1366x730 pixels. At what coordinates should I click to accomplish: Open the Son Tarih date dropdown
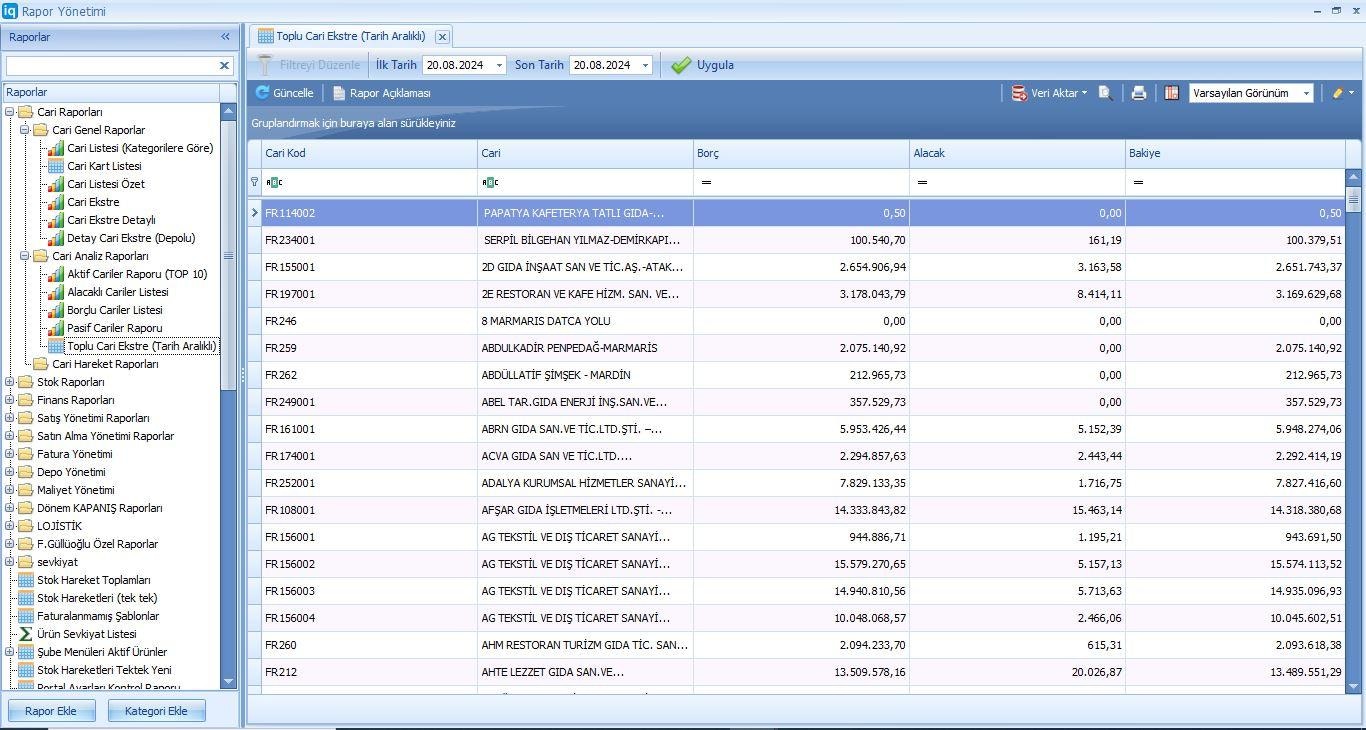pos(645,65)
